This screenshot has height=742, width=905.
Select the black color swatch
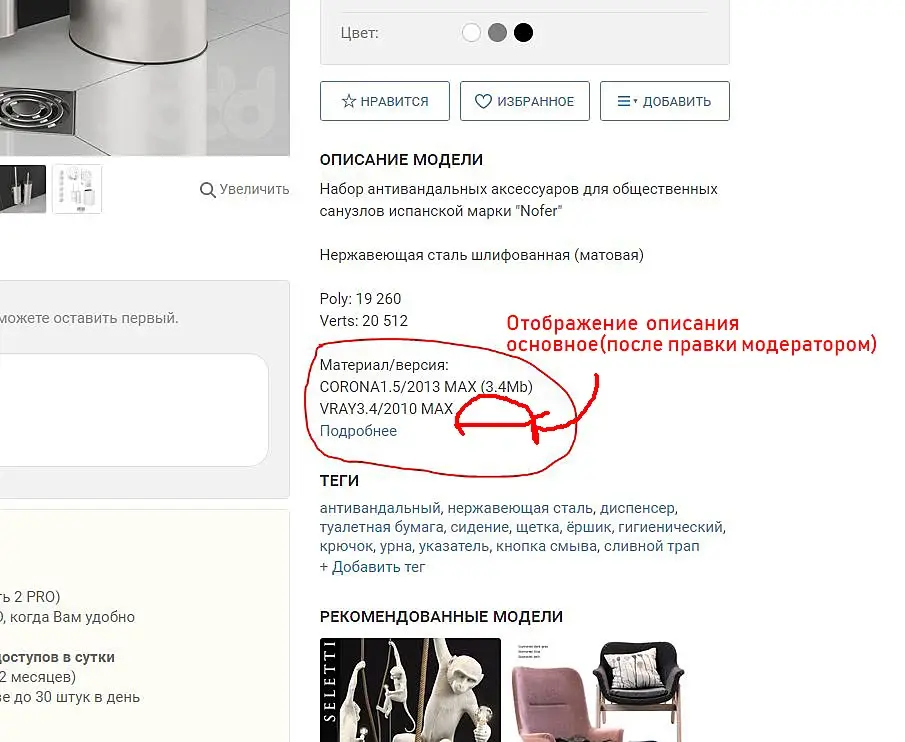coord(523,32)
